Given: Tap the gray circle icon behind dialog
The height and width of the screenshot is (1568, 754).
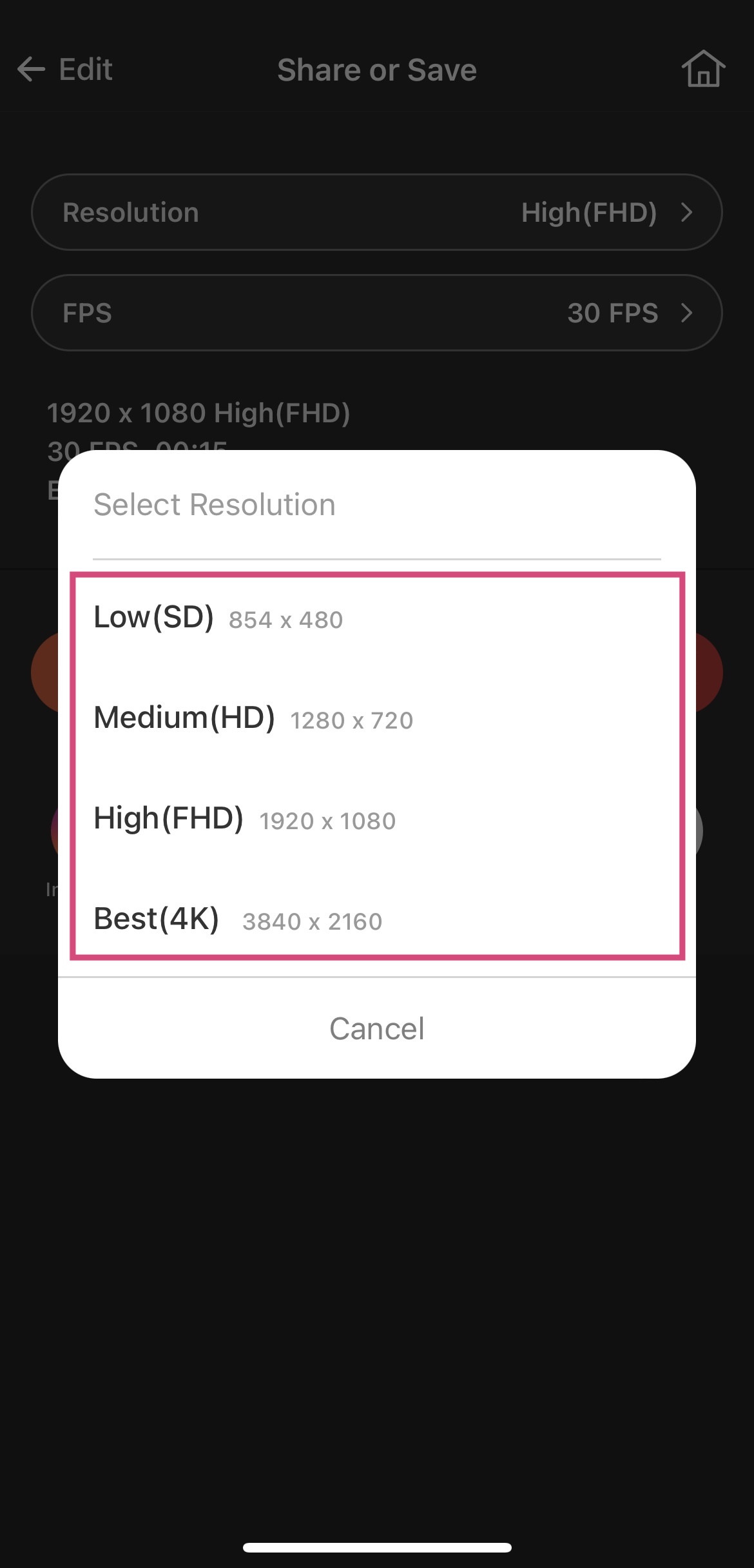Looking at the screenshot, I should pos(699,830).
